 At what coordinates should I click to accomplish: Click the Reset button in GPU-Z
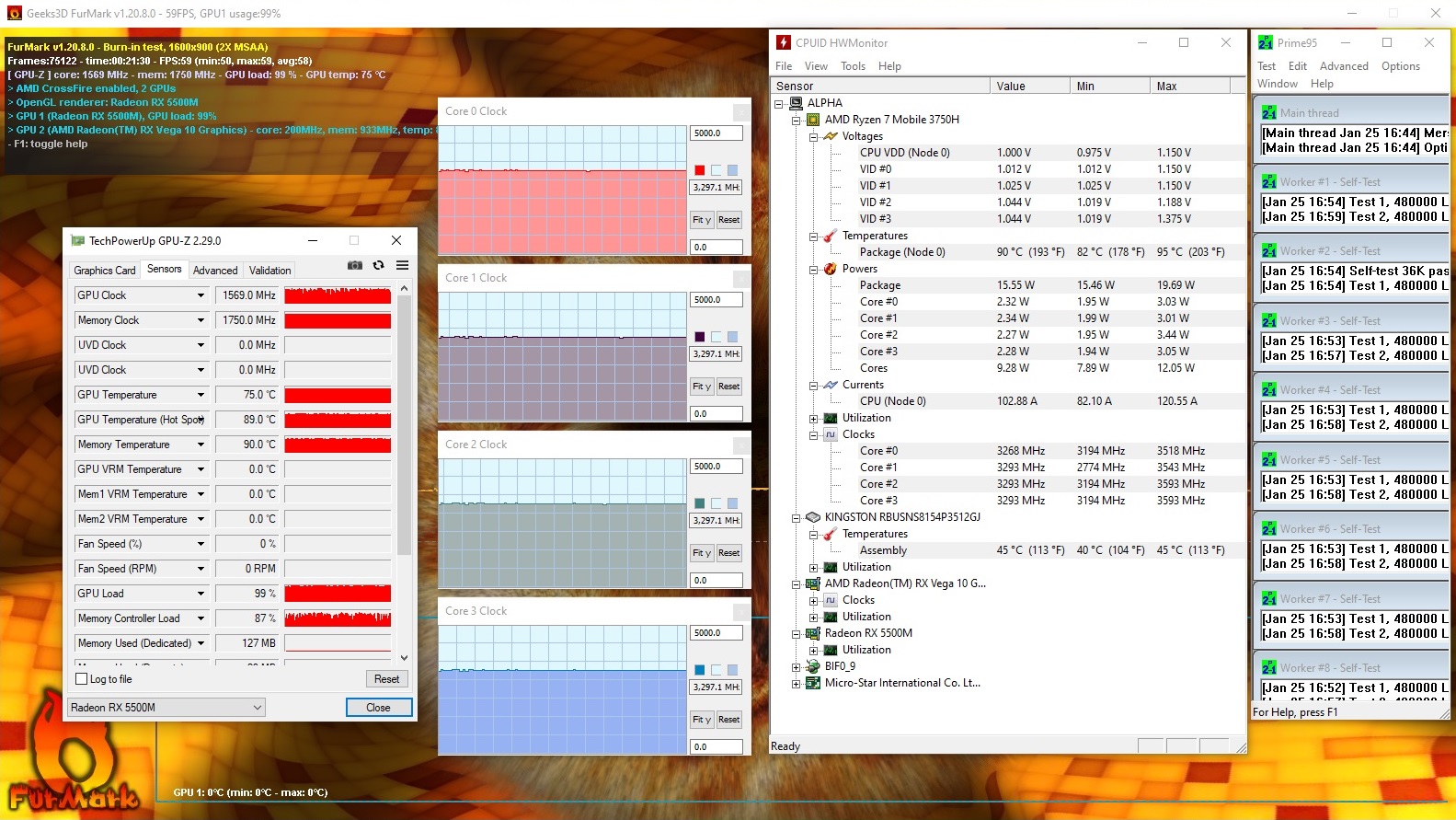pos(386,679)
